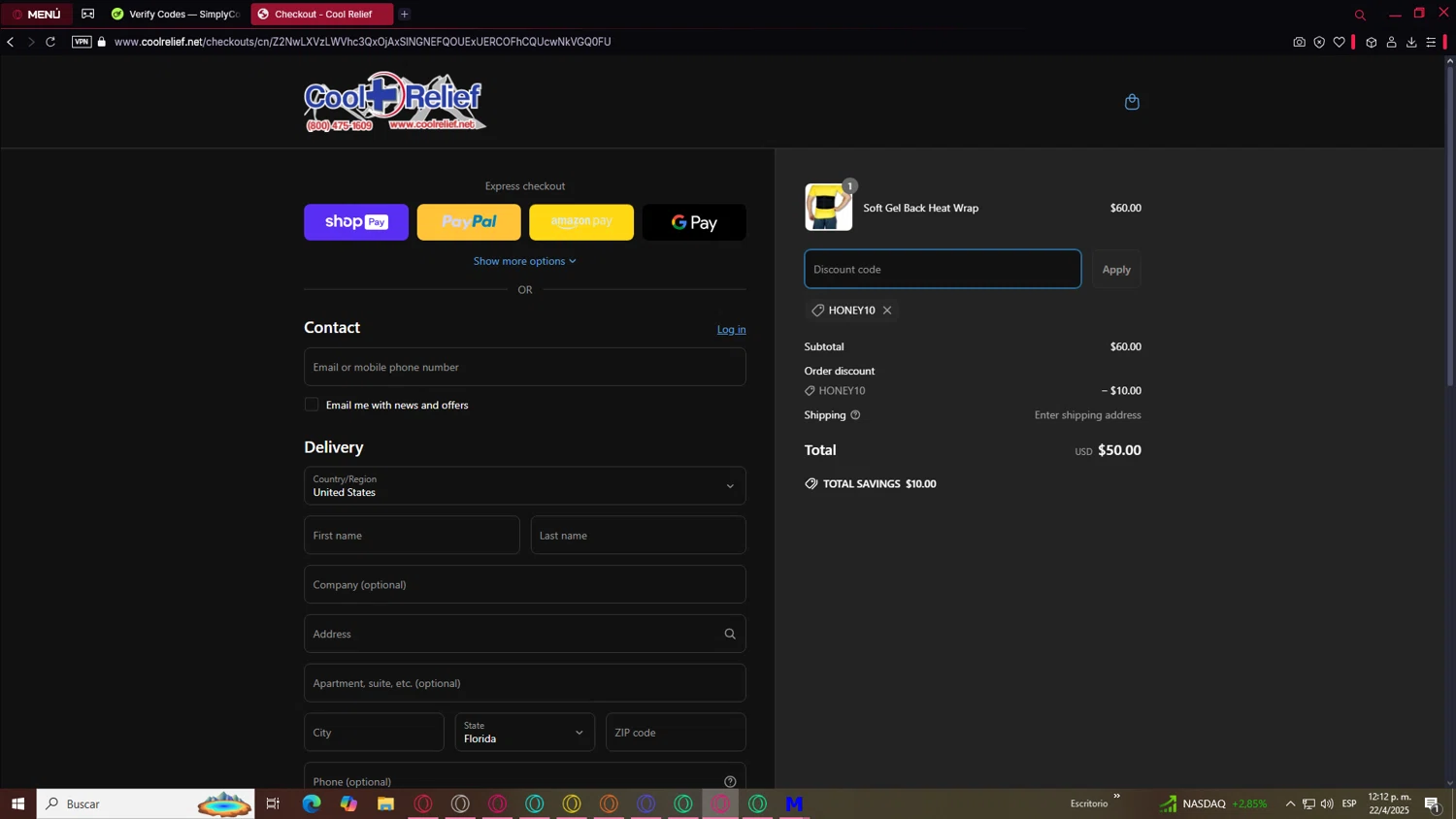Launch Microsoft Edge from the taskbar
The height and width of the screenshot is (819, 1456).
coord(312,803)
